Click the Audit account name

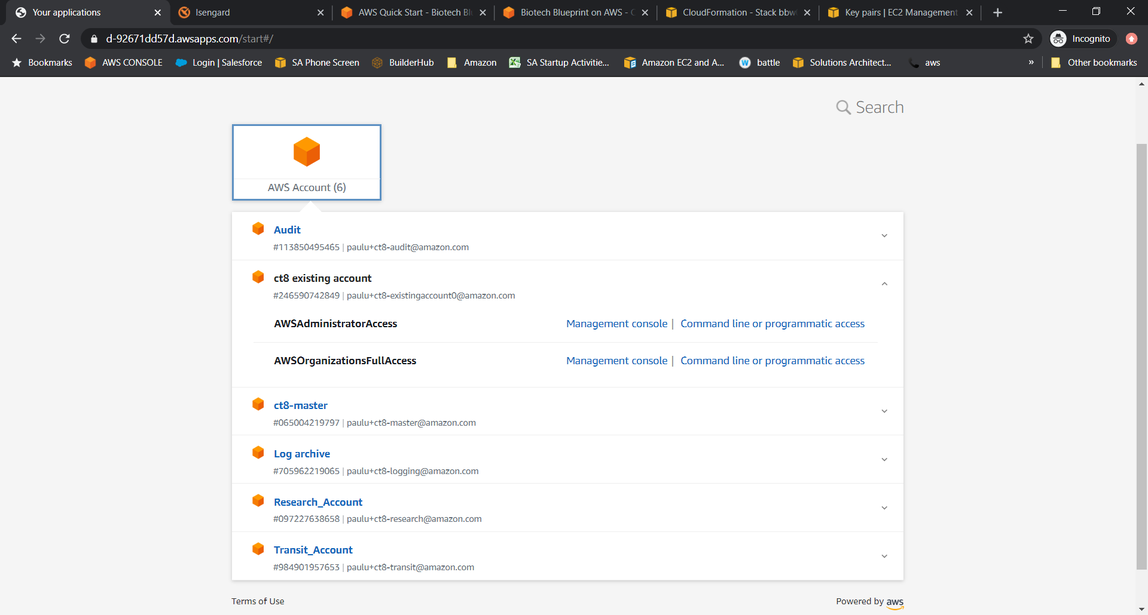pos(287,230)
